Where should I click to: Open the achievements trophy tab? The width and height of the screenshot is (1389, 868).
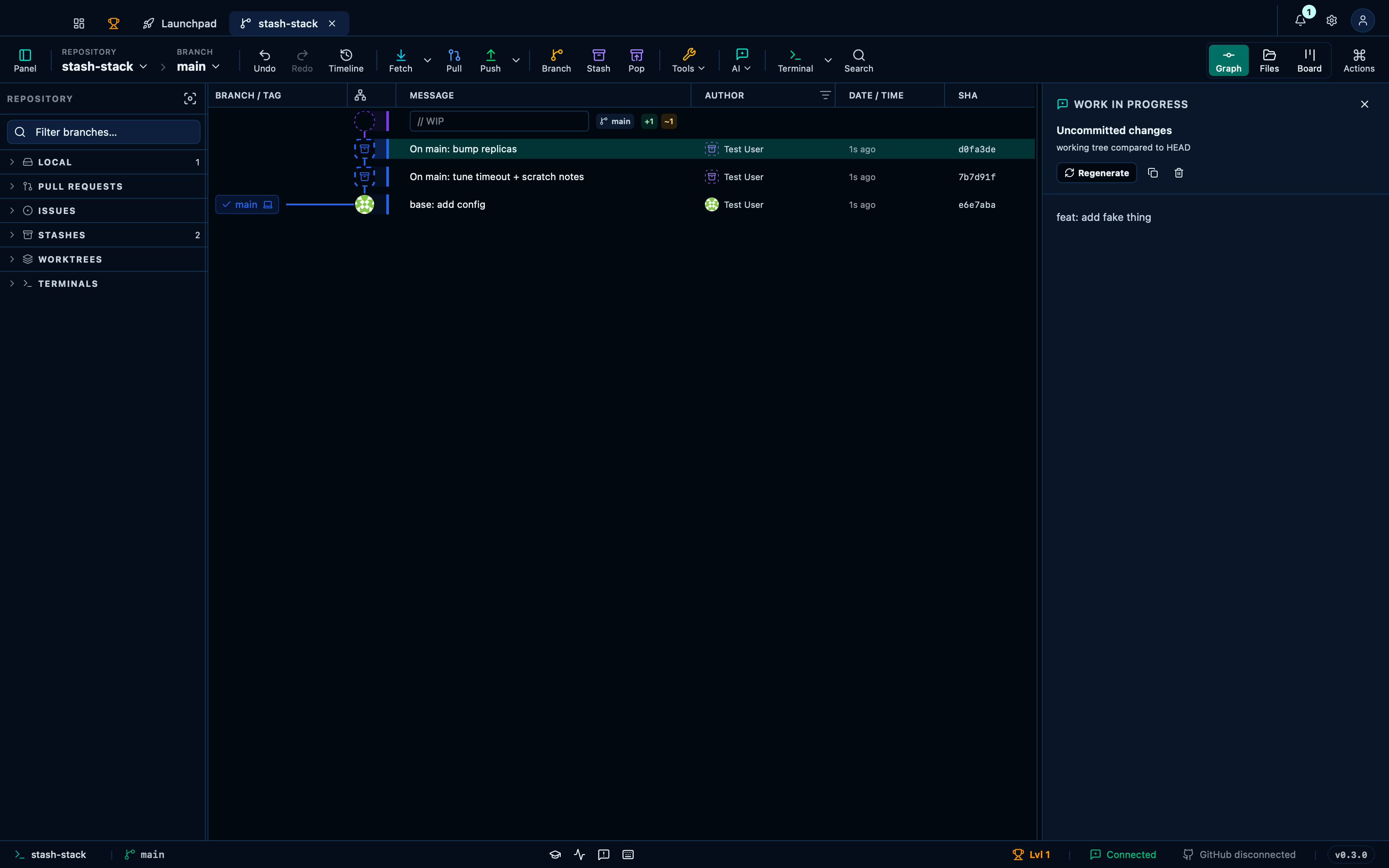pos(114,23)
